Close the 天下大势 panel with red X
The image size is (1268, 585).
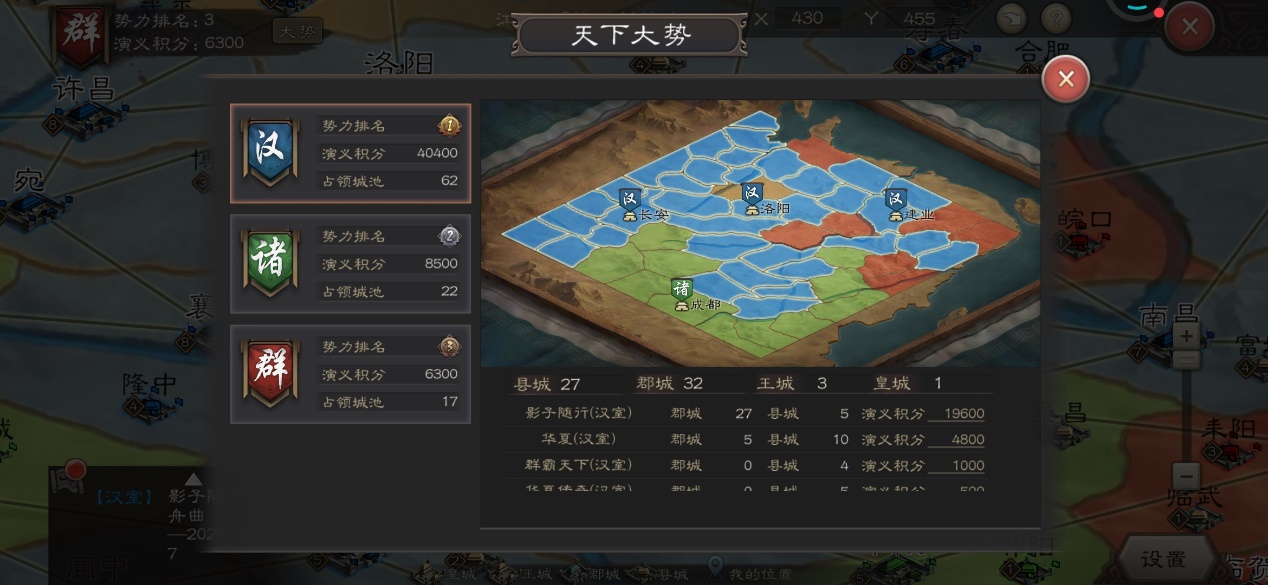coord(1066,79)
